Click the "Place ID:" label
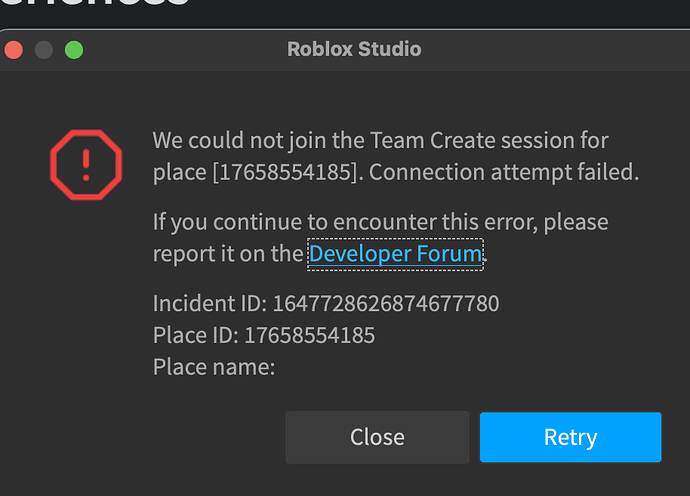Screen dimensions: 690x496 (x=198, y=335)
